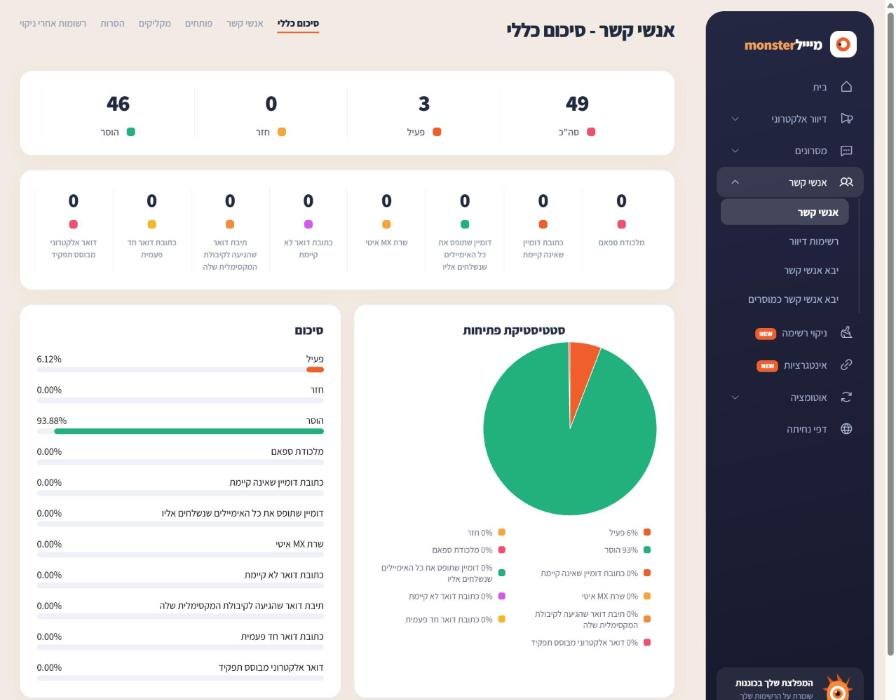Image resolution: width=896 pixels, height=700 pixels.
Task: Switch to the top אנשי קשר tab
Action: click(245, 23)
